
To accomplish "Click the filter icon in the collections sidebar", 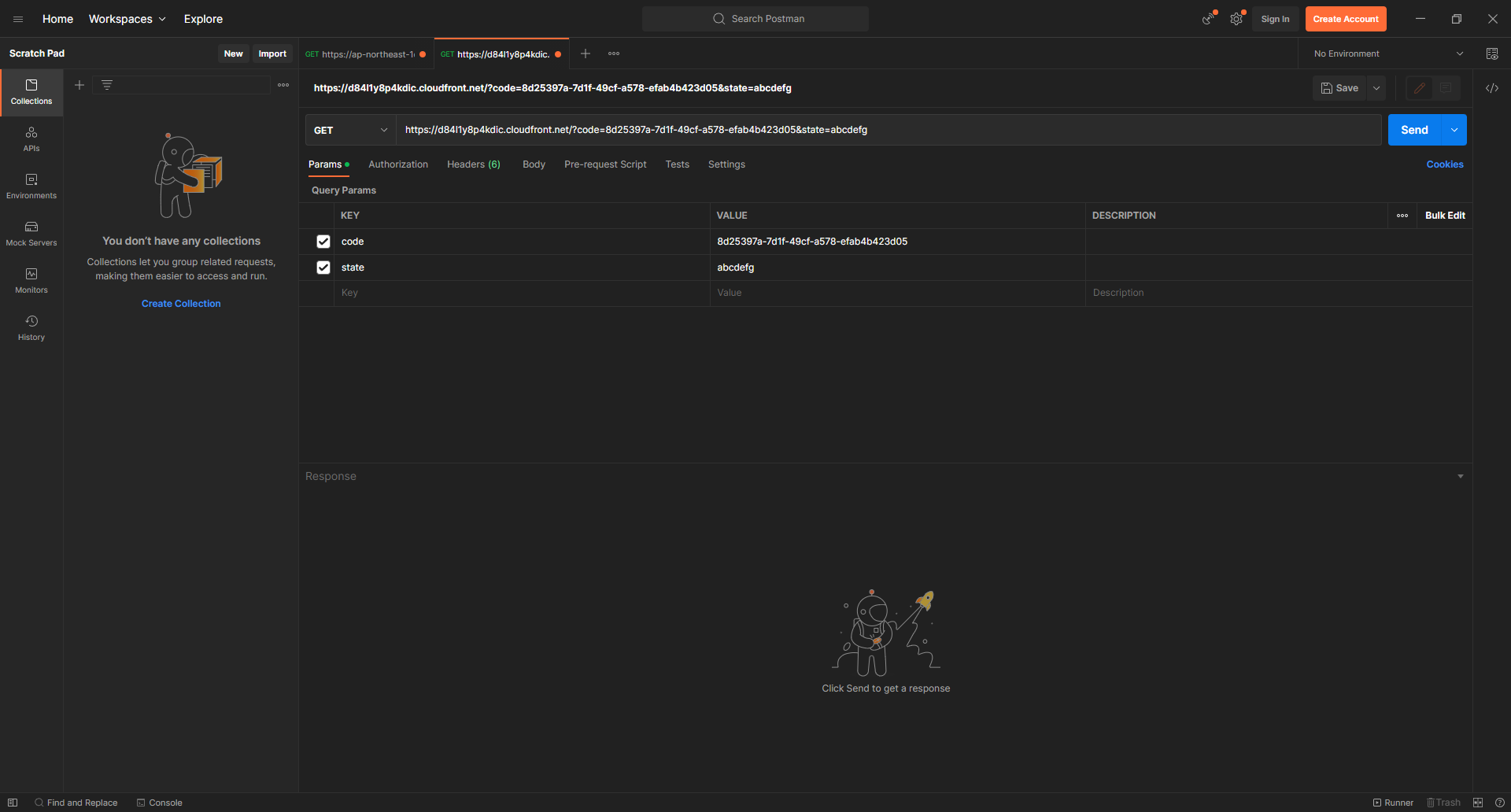I will (x=107, y=85).
